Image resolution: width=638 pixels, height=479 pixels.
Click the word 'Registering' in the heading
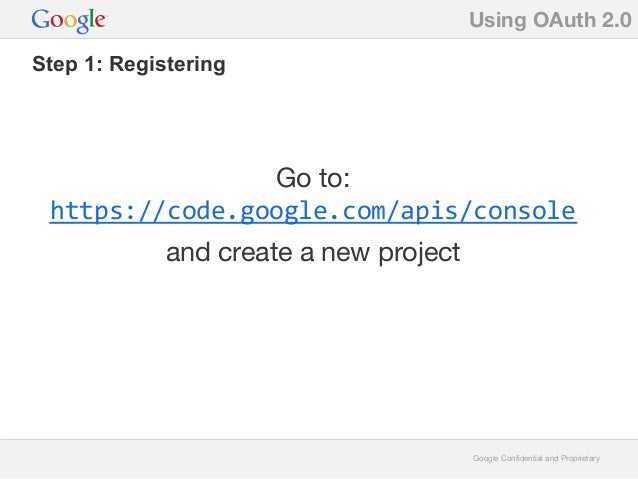click(167, 64)
